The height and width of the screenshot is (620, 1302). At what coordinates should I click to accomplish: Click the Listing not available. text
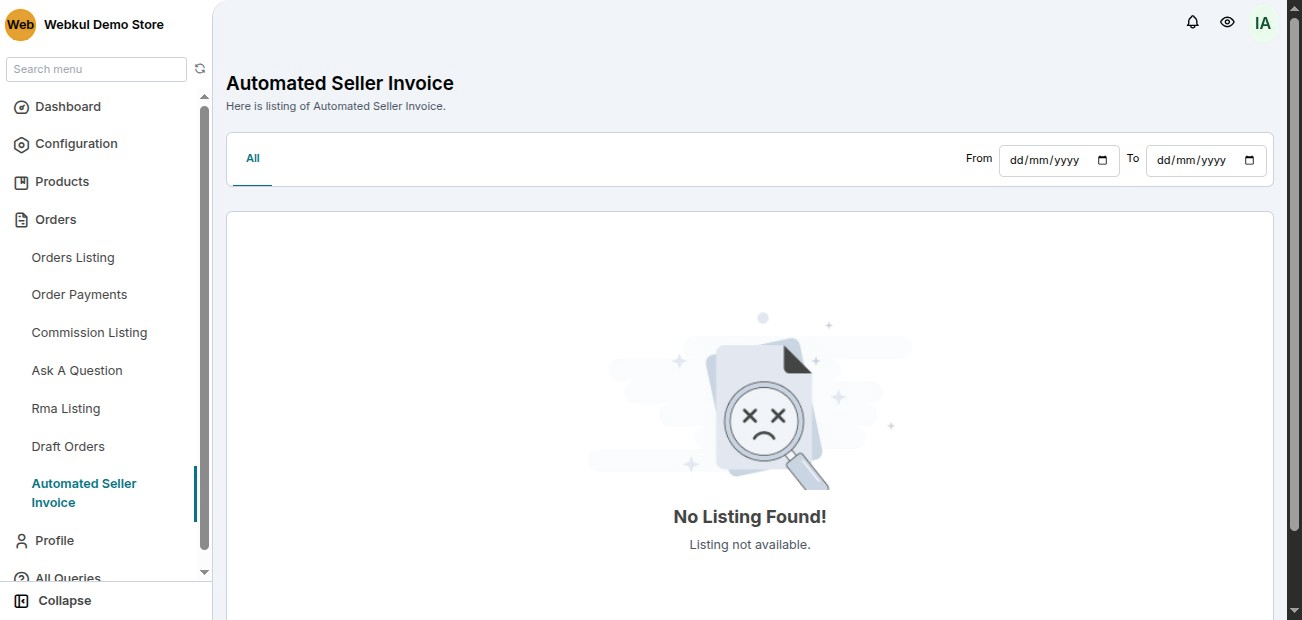coord(750,545)
